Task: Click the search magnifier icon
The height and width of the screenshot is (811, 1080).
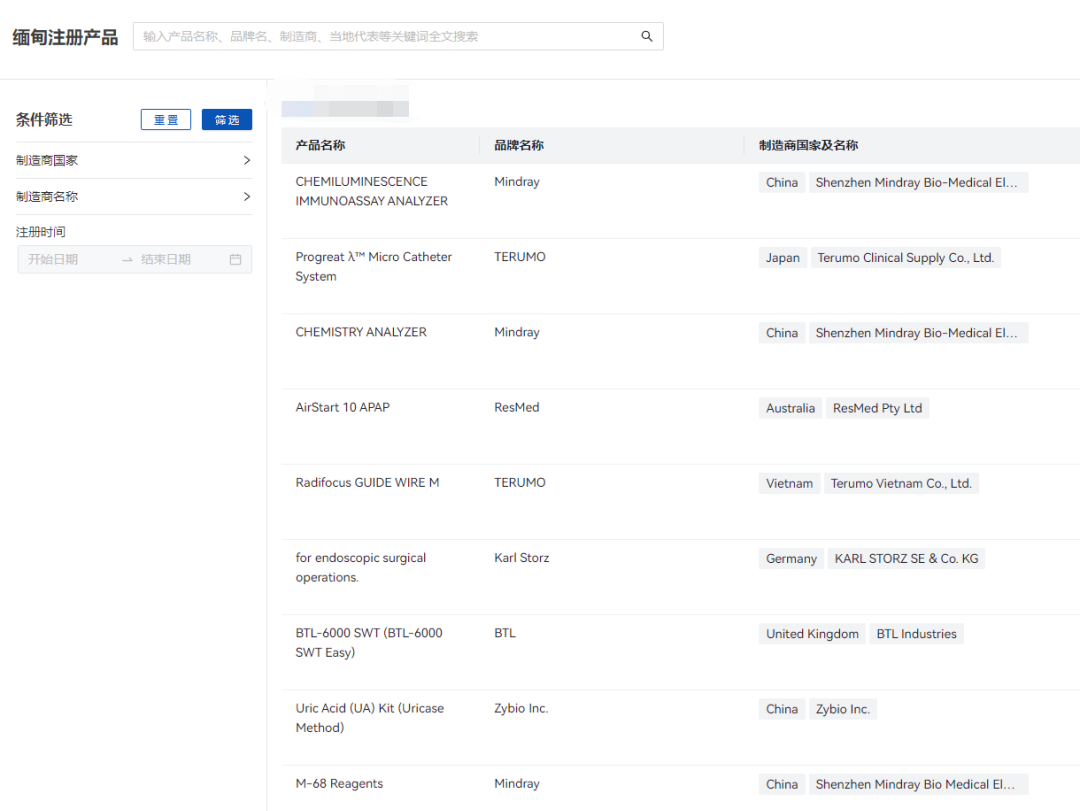Action: tap(646, 36)
